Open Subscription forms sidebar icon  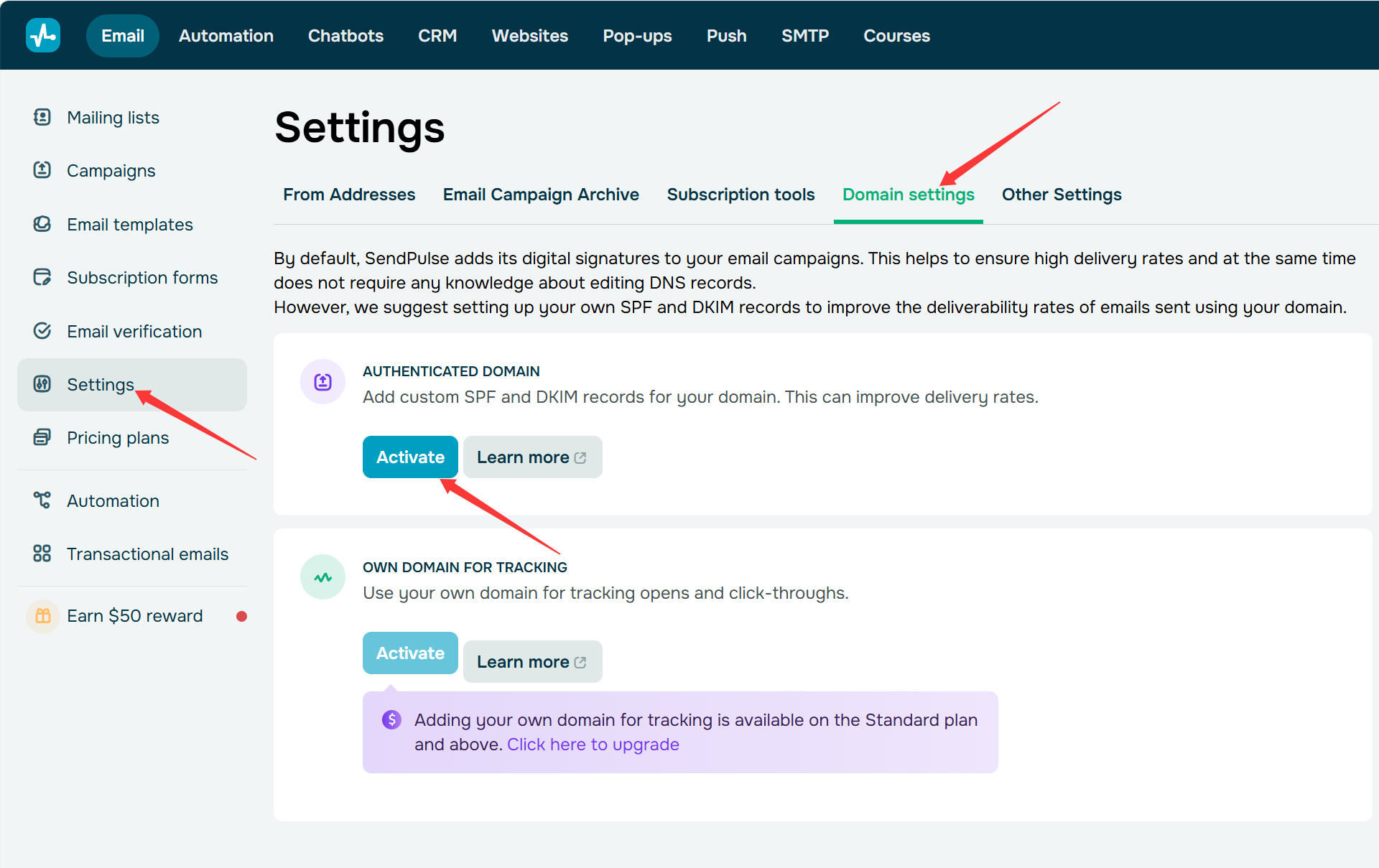click(x=42, y=277)
